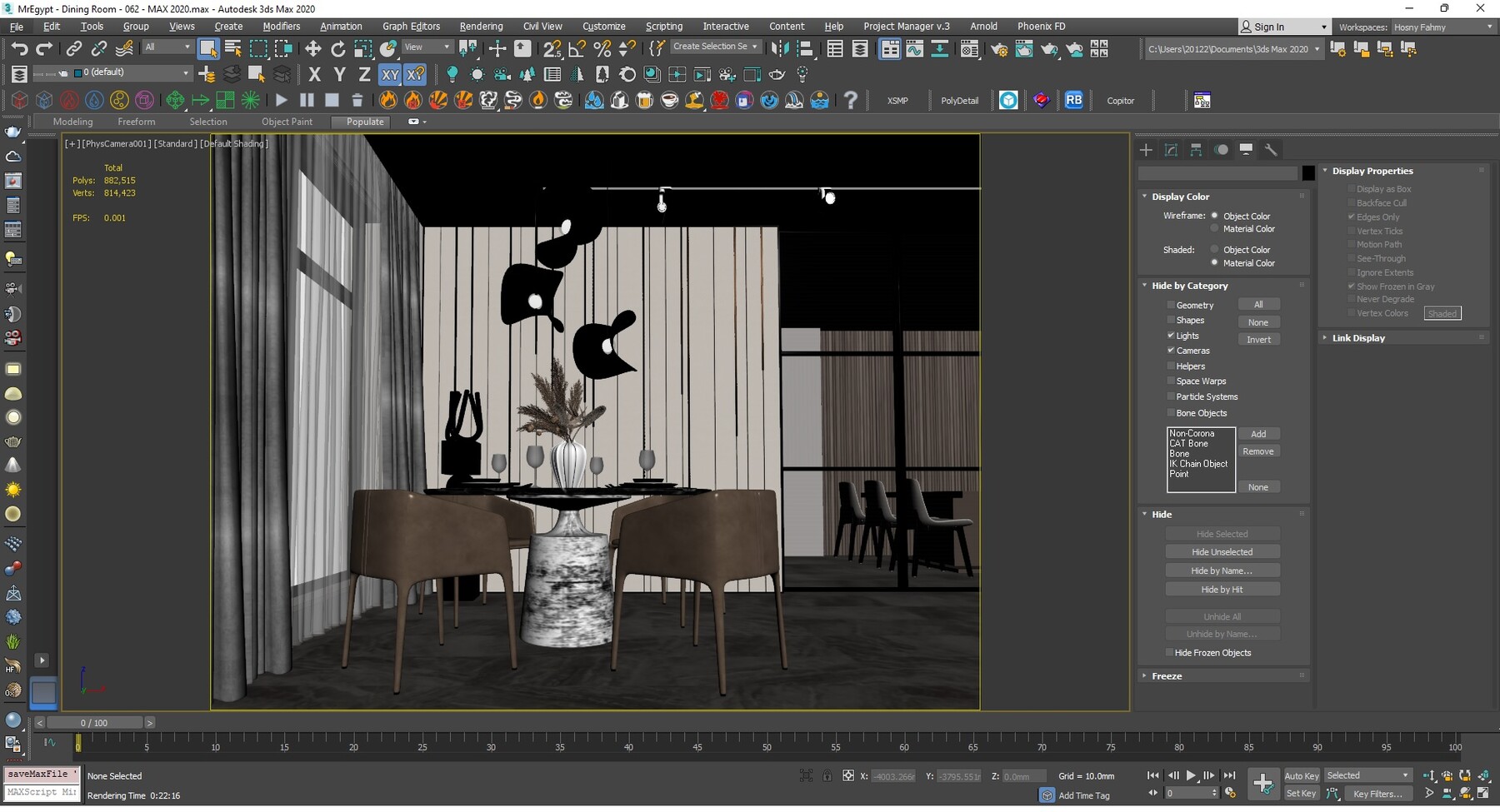Open the Schematic View icon
Image resolution: width=1500 pixels, height=812 pixels.
(940, 48)
